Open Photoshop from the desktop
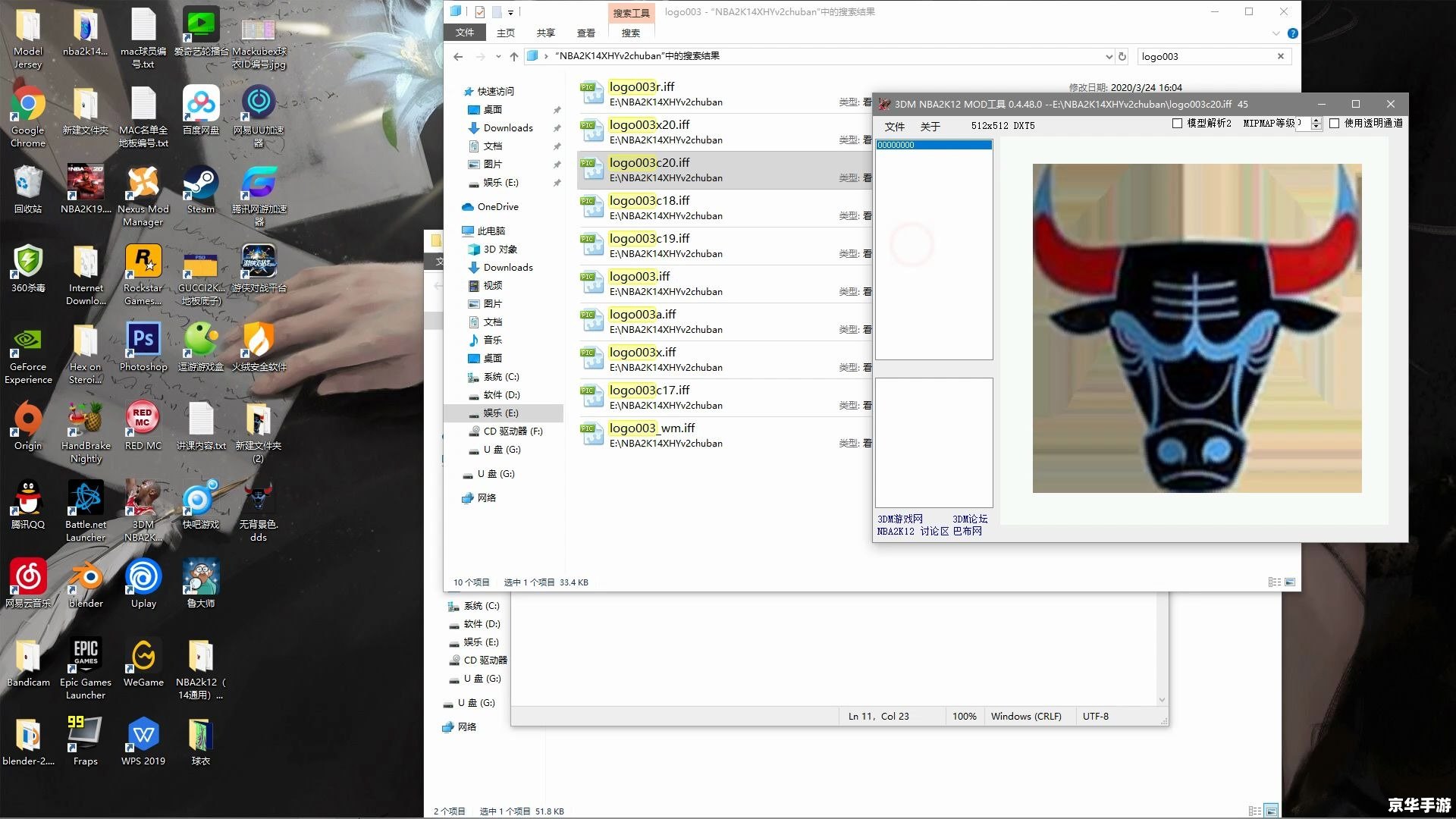 click(x=143, y=347)
